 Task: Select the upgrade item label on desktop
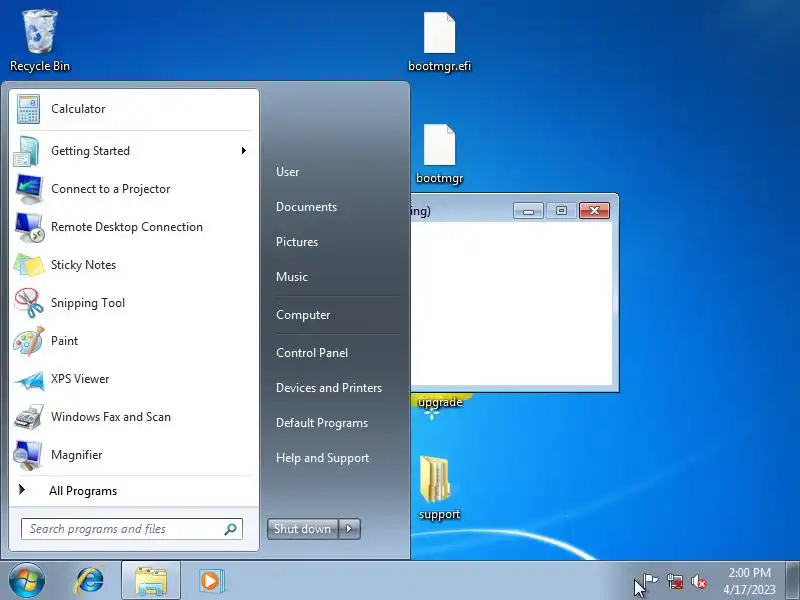[x=440, y=402]
